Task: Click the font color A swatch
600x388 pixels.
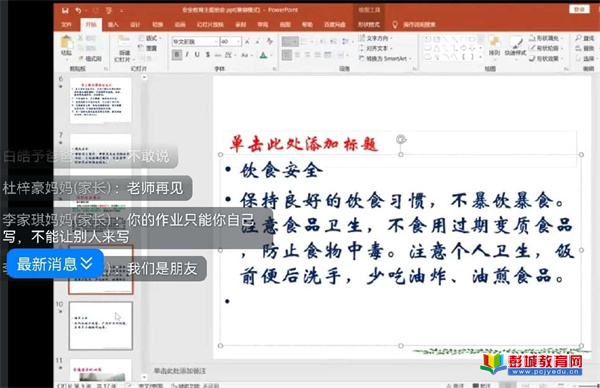Action: tap(263, 55)
